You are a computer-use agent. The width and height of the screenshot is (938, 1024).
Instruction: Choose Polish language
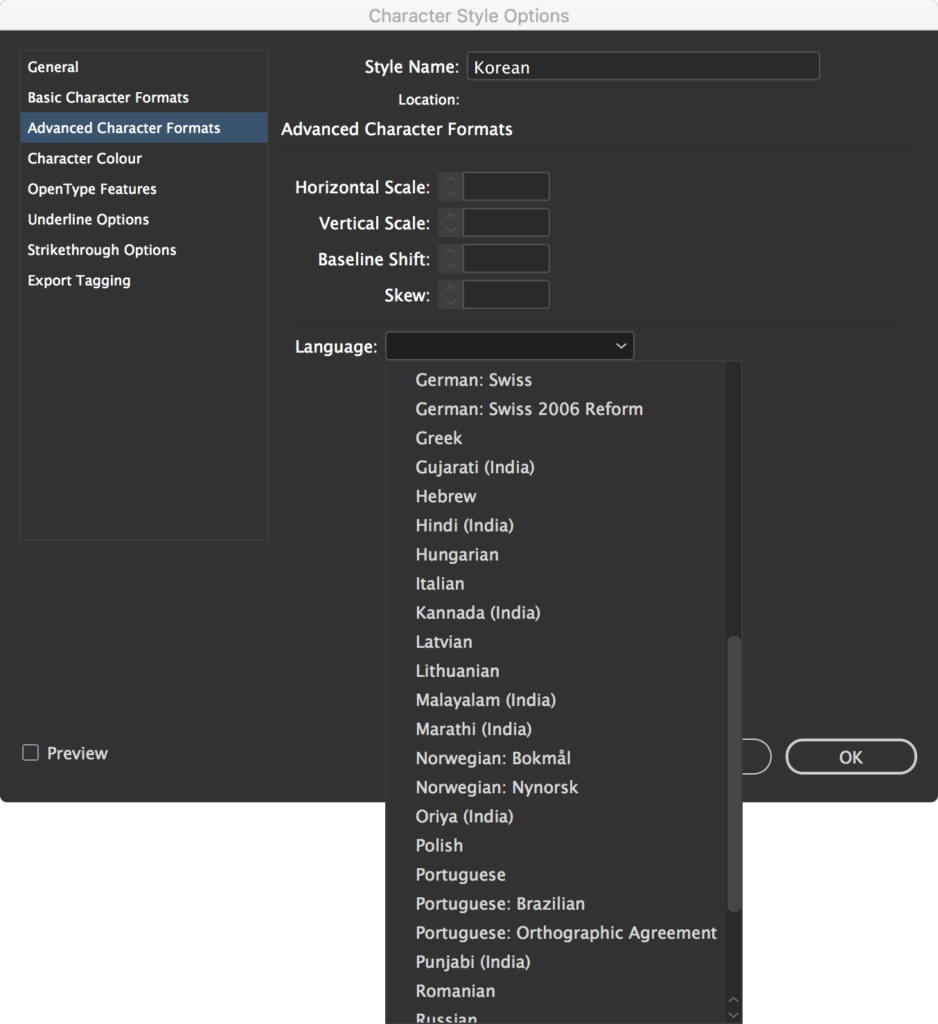[556, 845]
